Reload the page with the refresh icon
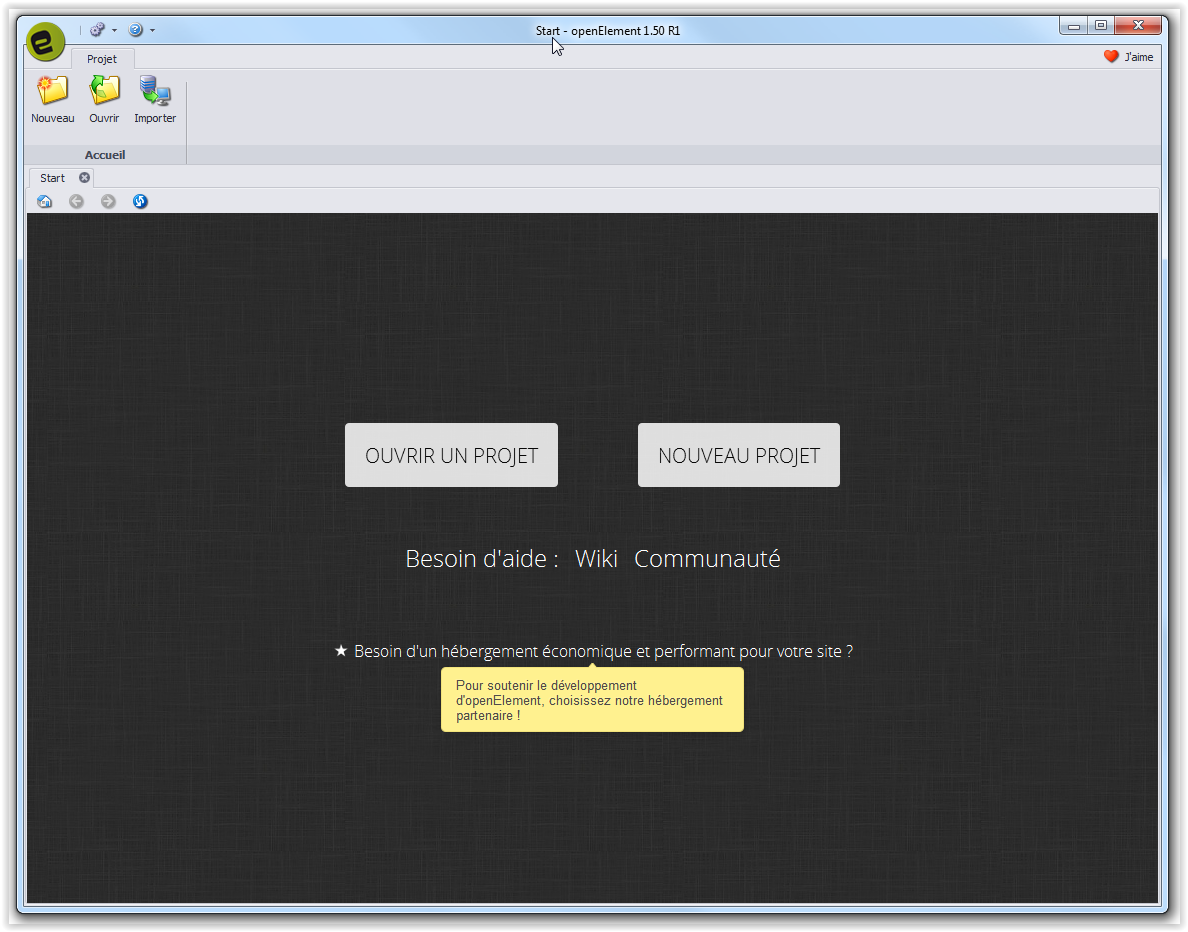The height and width of the screenshot is (932, 1188). tap(140, 201)
